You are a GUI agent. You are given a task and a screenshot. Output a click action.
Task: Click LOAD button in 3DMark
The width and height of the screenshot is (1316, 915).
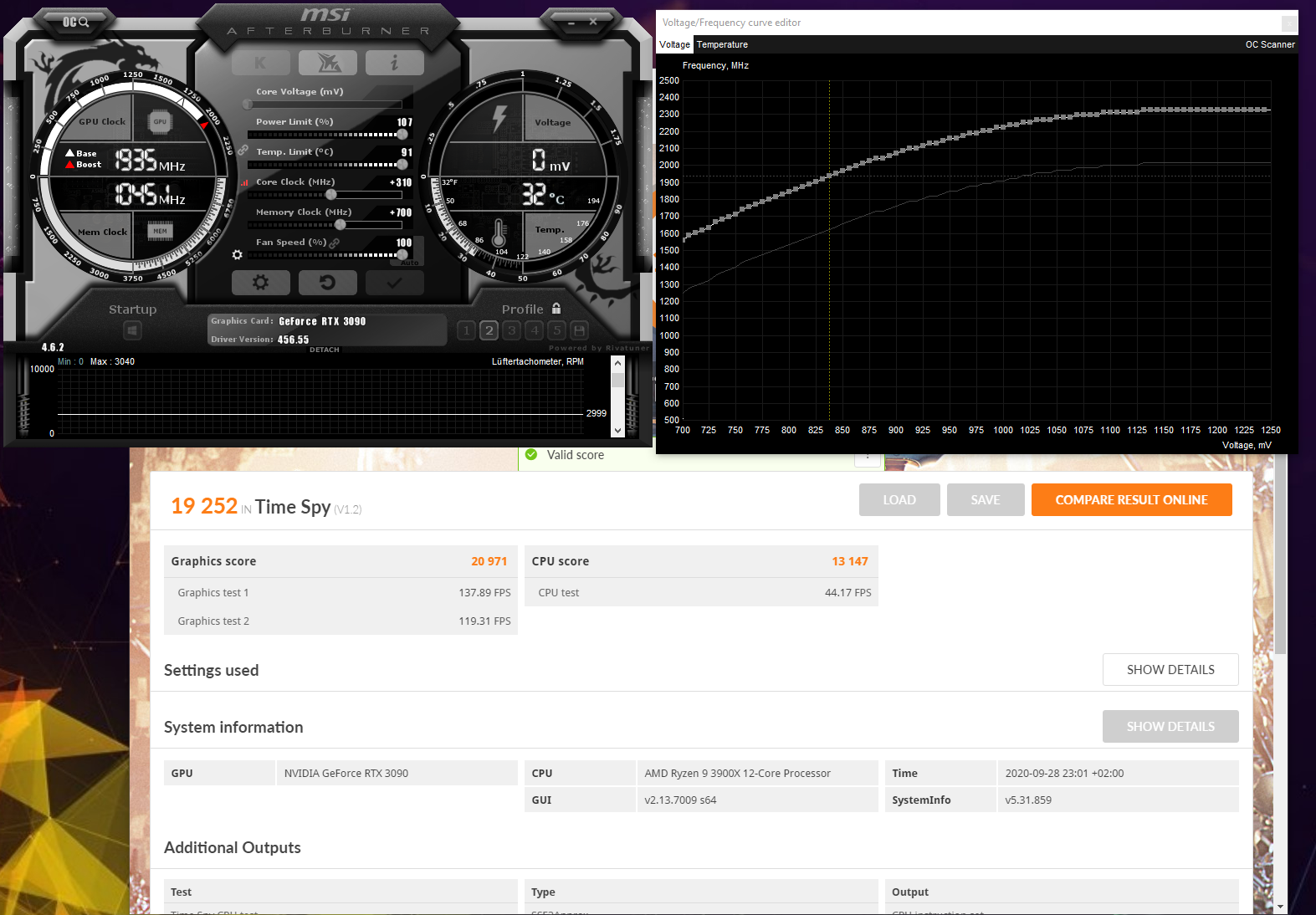899,500
